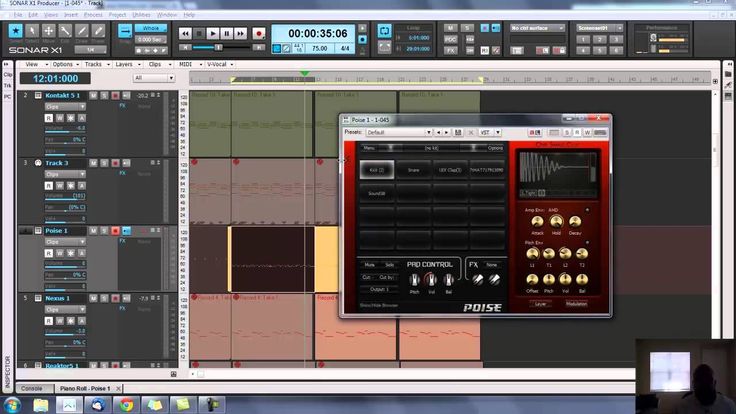
Task: Toggle global Mute (M) in Mix module
Action: coord(450,28)
